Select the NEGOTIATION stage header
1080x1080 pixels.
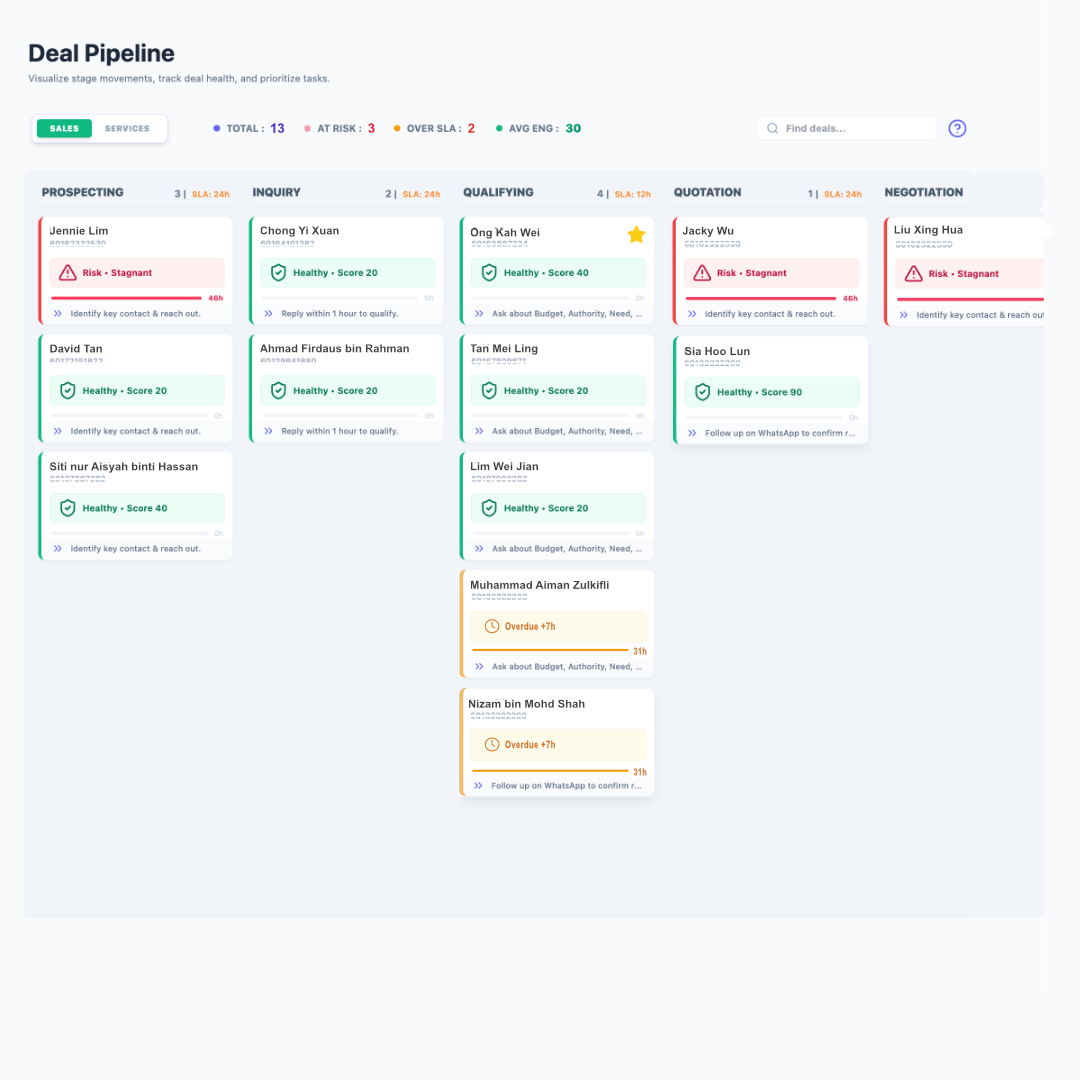pos(923,192)
